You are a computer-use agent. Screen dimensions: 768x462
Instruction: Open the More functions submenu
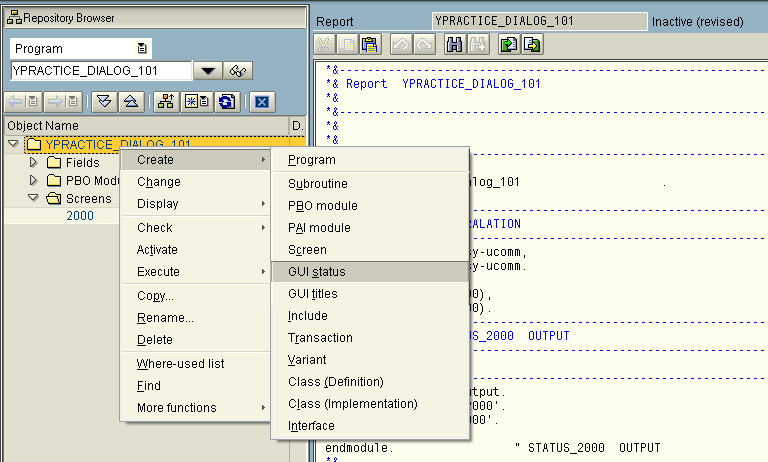click(x=176, y=408)
